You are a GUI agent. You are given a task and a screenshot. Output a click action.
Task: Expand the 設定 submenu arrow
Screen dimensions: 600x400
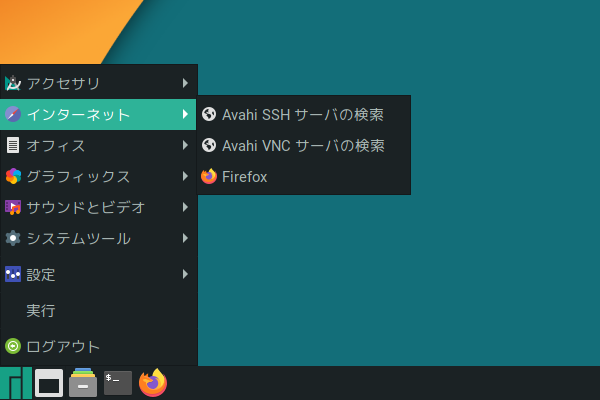[x=185, y=274]
